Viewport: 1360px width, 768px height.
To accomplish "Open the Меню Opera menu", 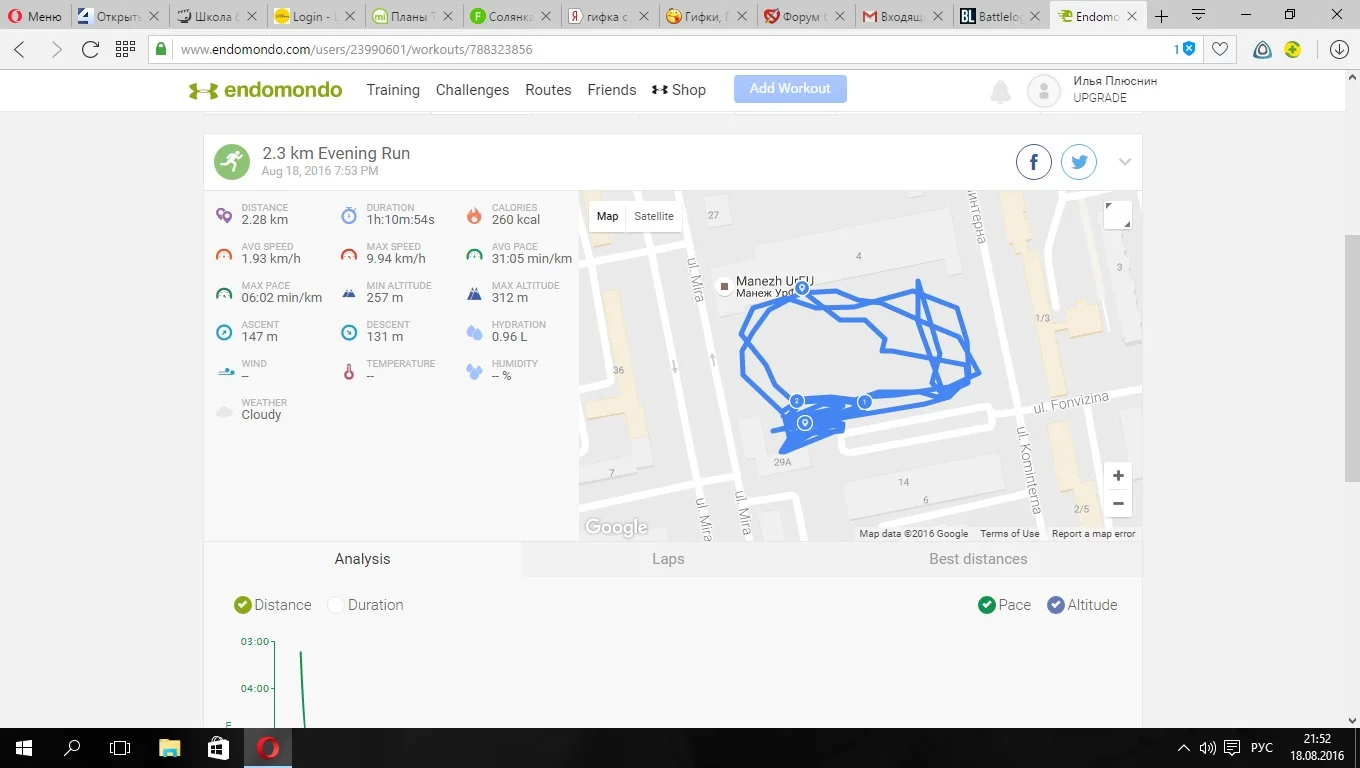I will pyautogui.click(x=35, y=16).
